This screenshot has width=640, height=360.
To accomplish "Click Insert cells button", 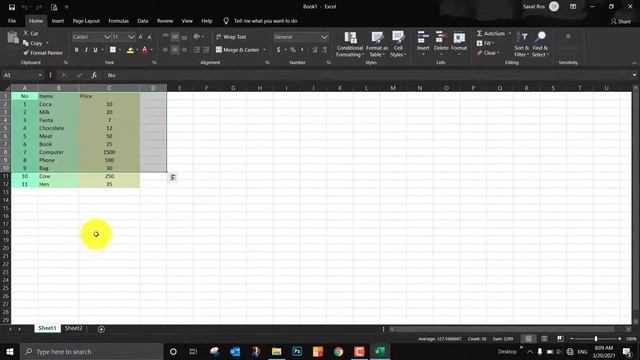I will [x=423, y=44].
